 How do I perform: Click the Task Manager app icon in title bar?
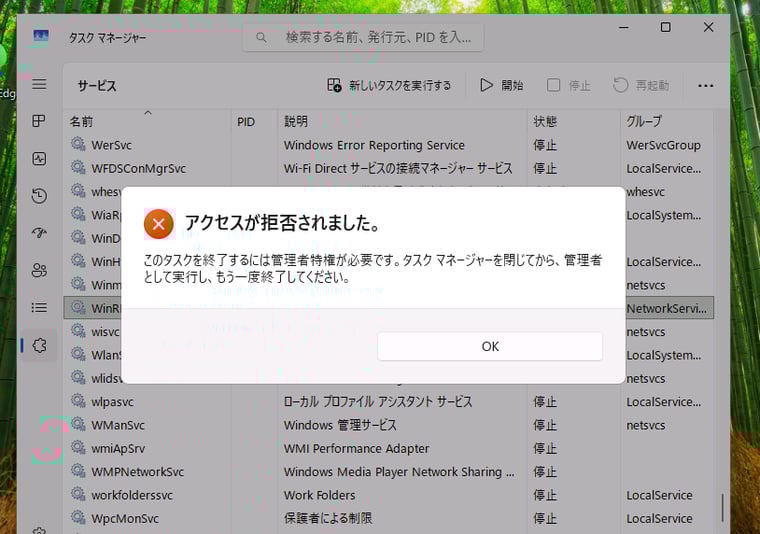[41, 38]
